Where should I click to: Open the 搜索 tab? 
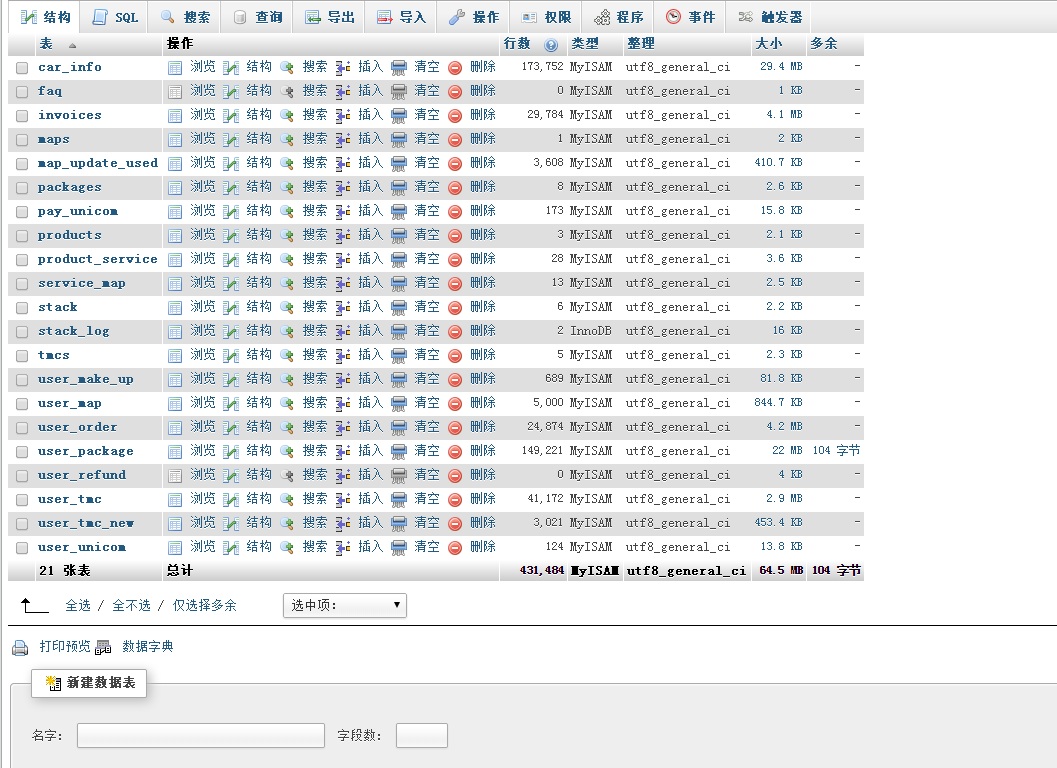point(185,17)
